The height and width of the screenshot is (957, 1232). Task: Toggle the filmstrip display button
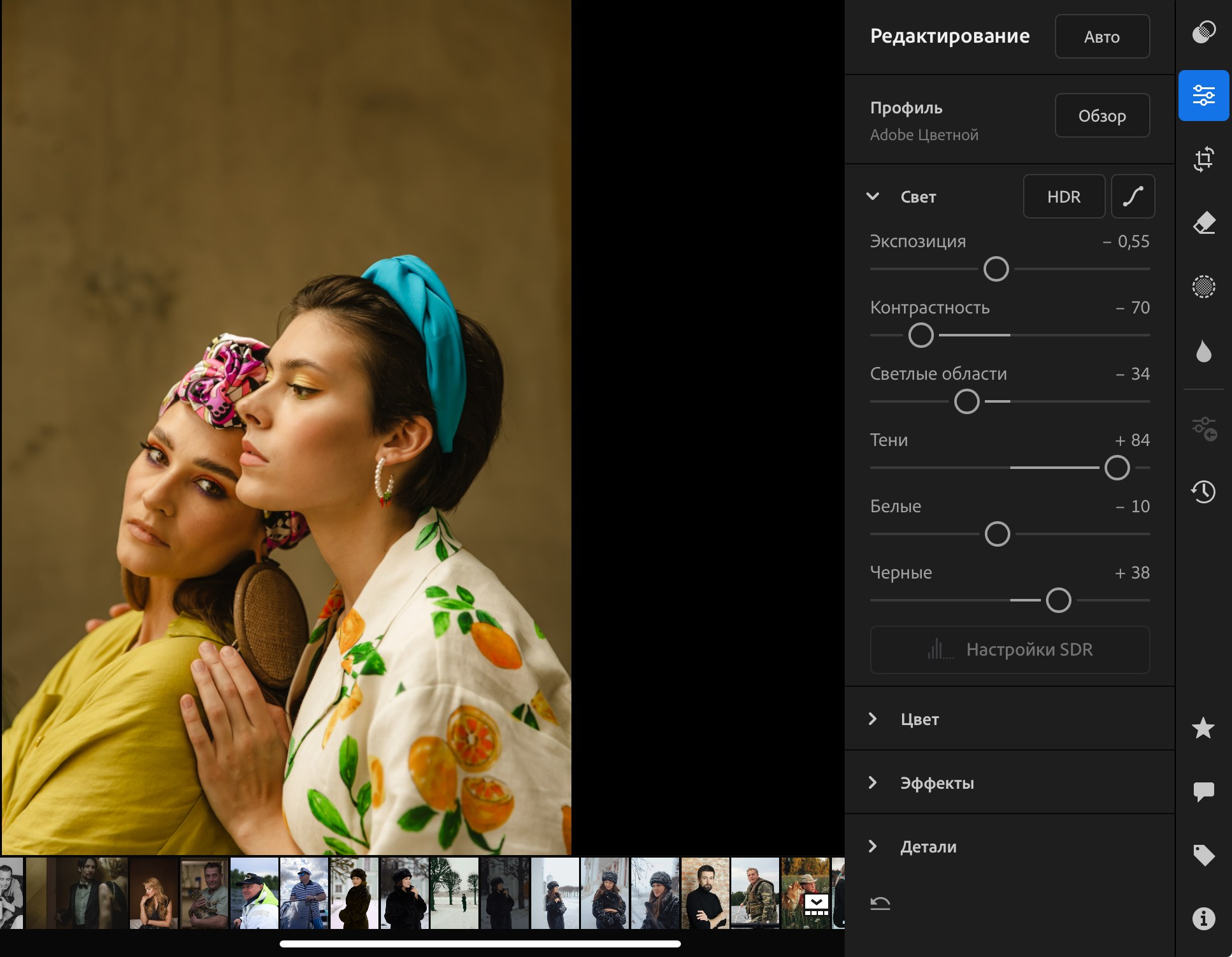point(816,904)
